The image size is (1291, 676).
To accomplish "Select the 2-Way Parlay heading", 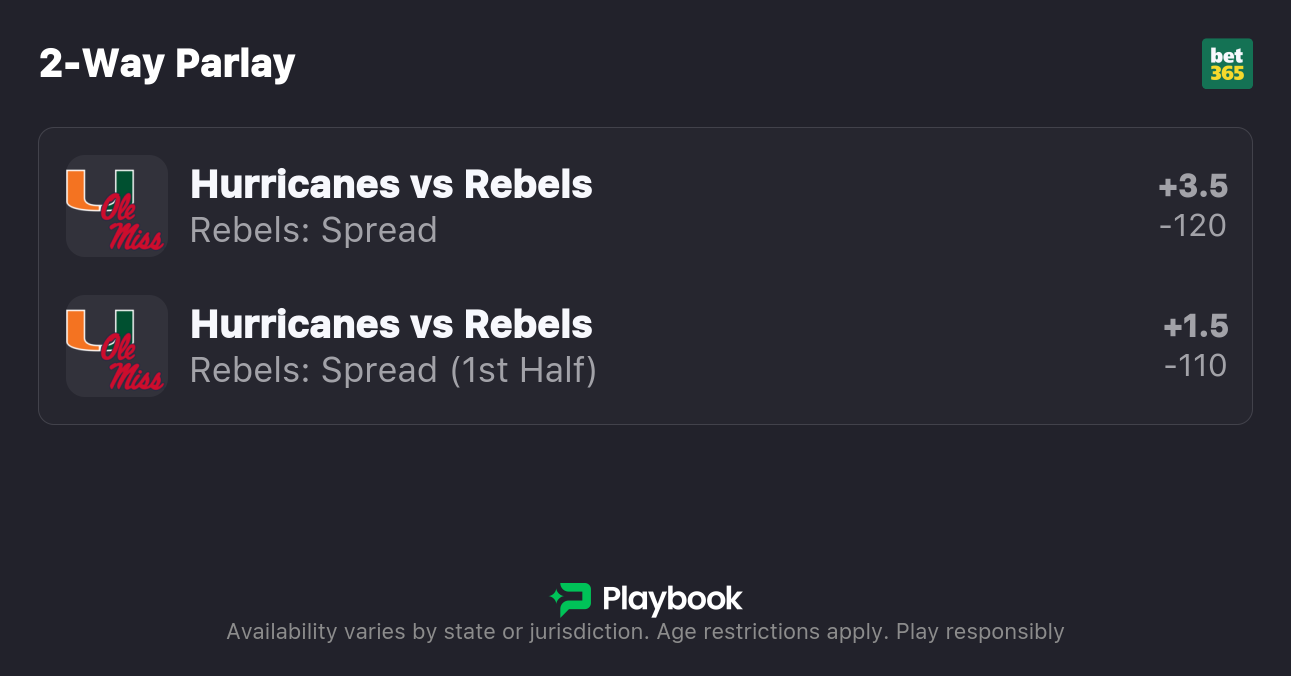I will [167, 64].
